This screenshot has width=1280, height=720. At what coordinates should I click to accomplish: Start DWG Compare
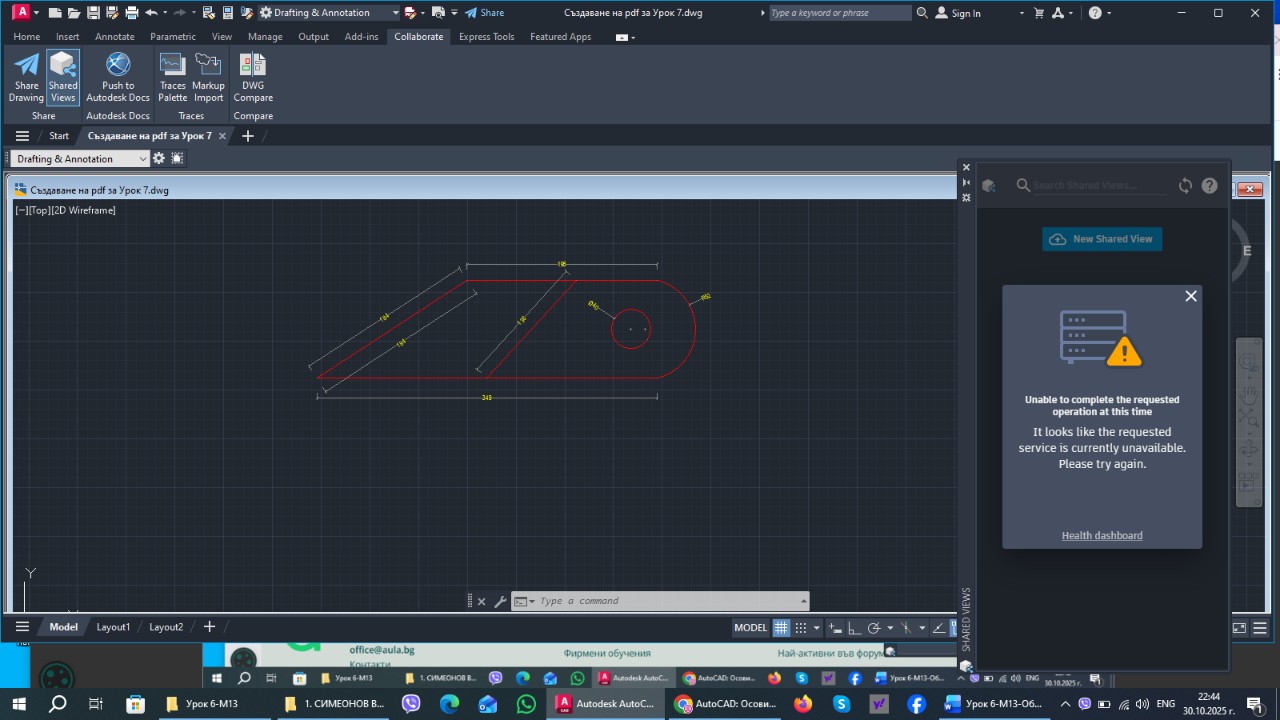coord(253,77)
